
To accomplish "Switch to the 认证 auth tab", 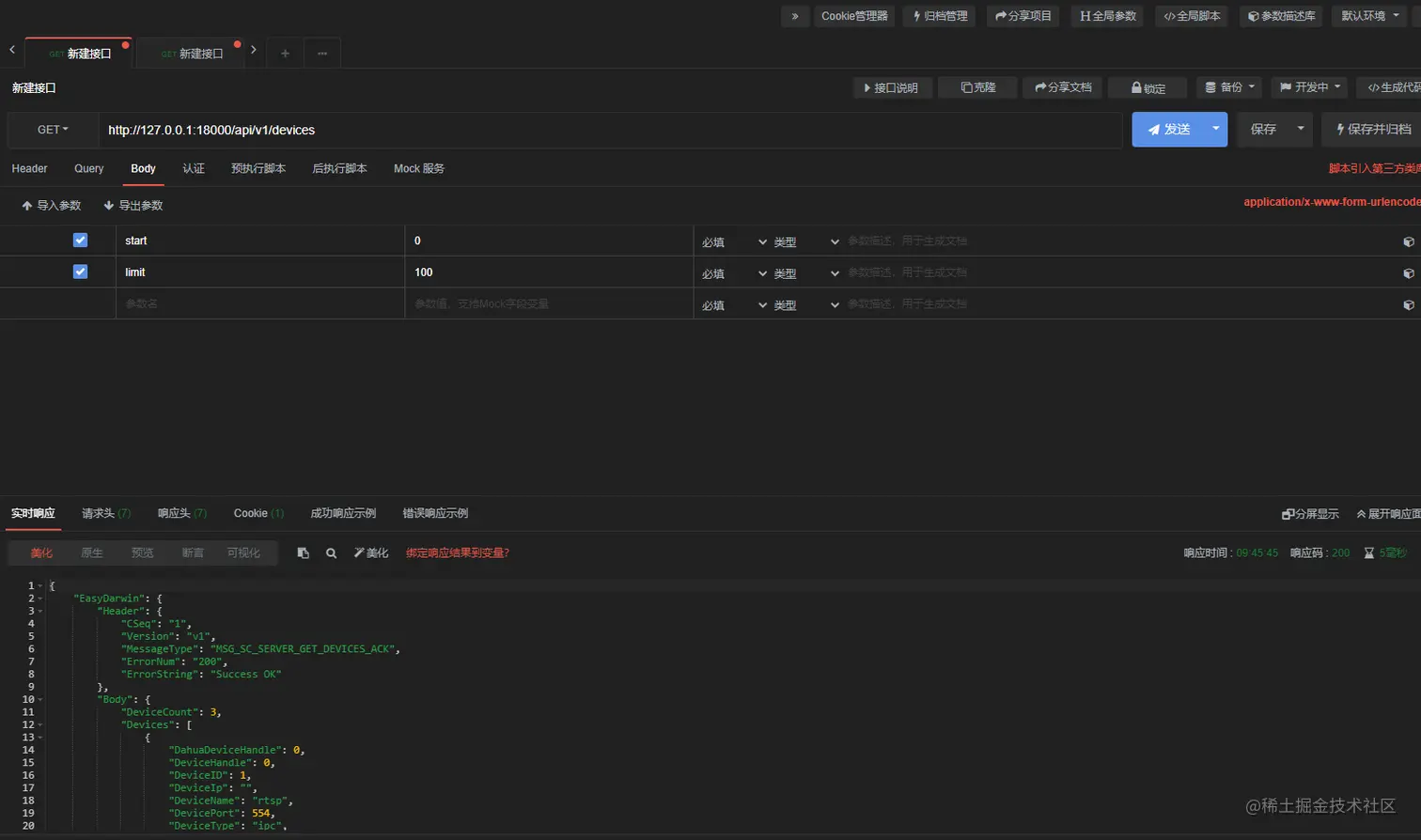I will [194, 168].
